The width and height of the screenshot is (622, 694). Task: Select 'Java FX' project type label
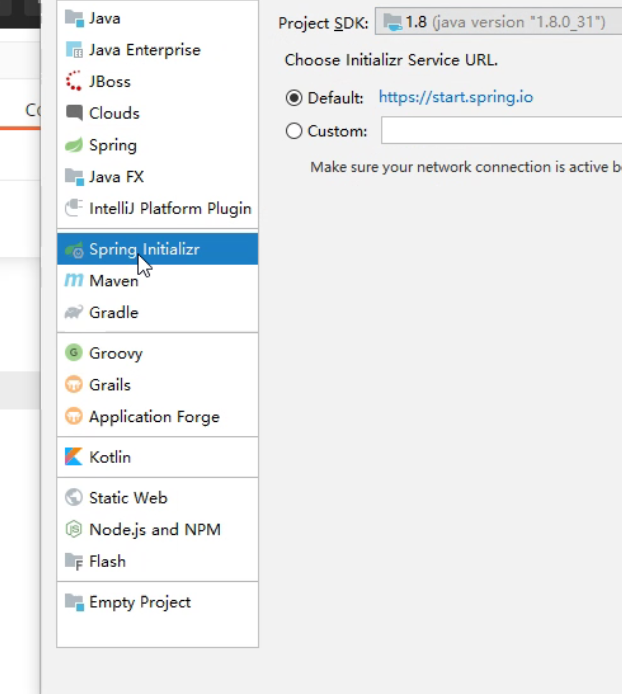point(116,177)
